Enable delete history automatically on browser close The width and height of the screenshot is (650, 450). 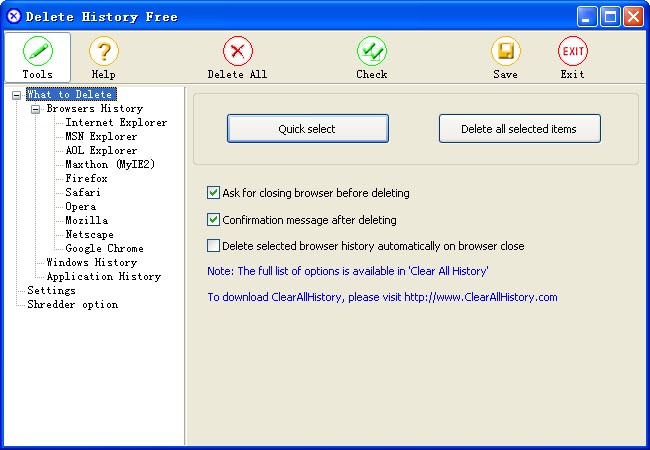(x=213, y=246)
